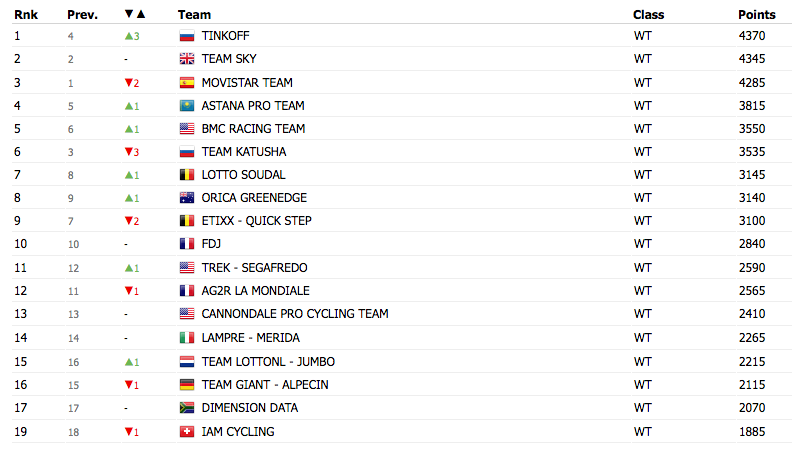Open the BMC RACING TEAM link
This screenshot has width=805, height=453.
253,129
